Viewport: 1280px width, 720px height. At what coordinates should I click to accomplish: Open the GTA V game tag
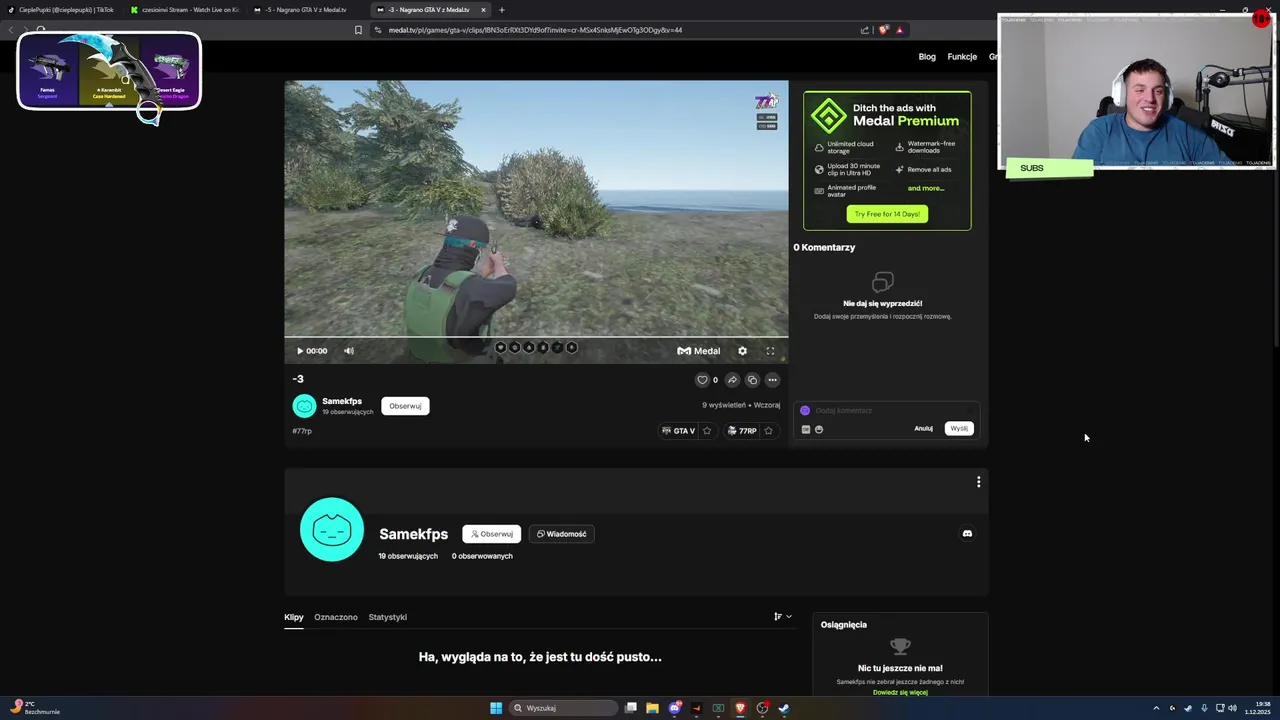(x=678, y=431)
